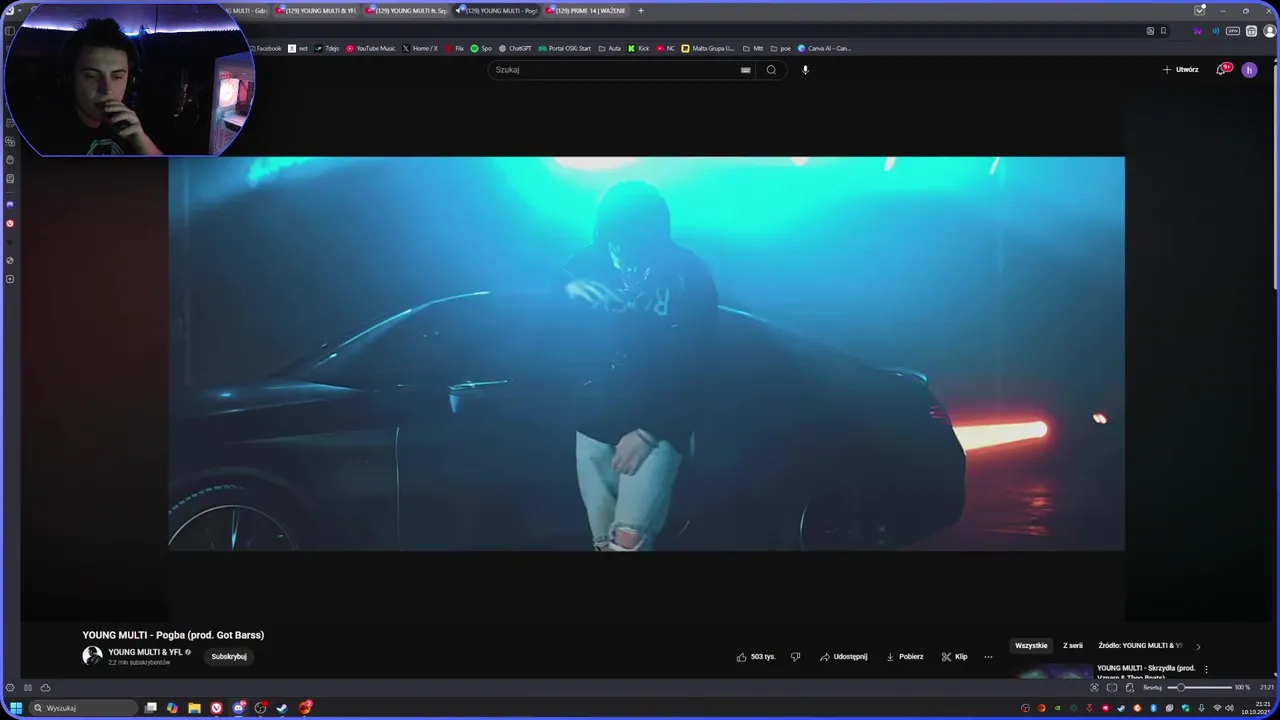Open the poe bookmarks folder
Image resolution: width=1280 pixels, height=720 pixels.
[x=780, y=48]
